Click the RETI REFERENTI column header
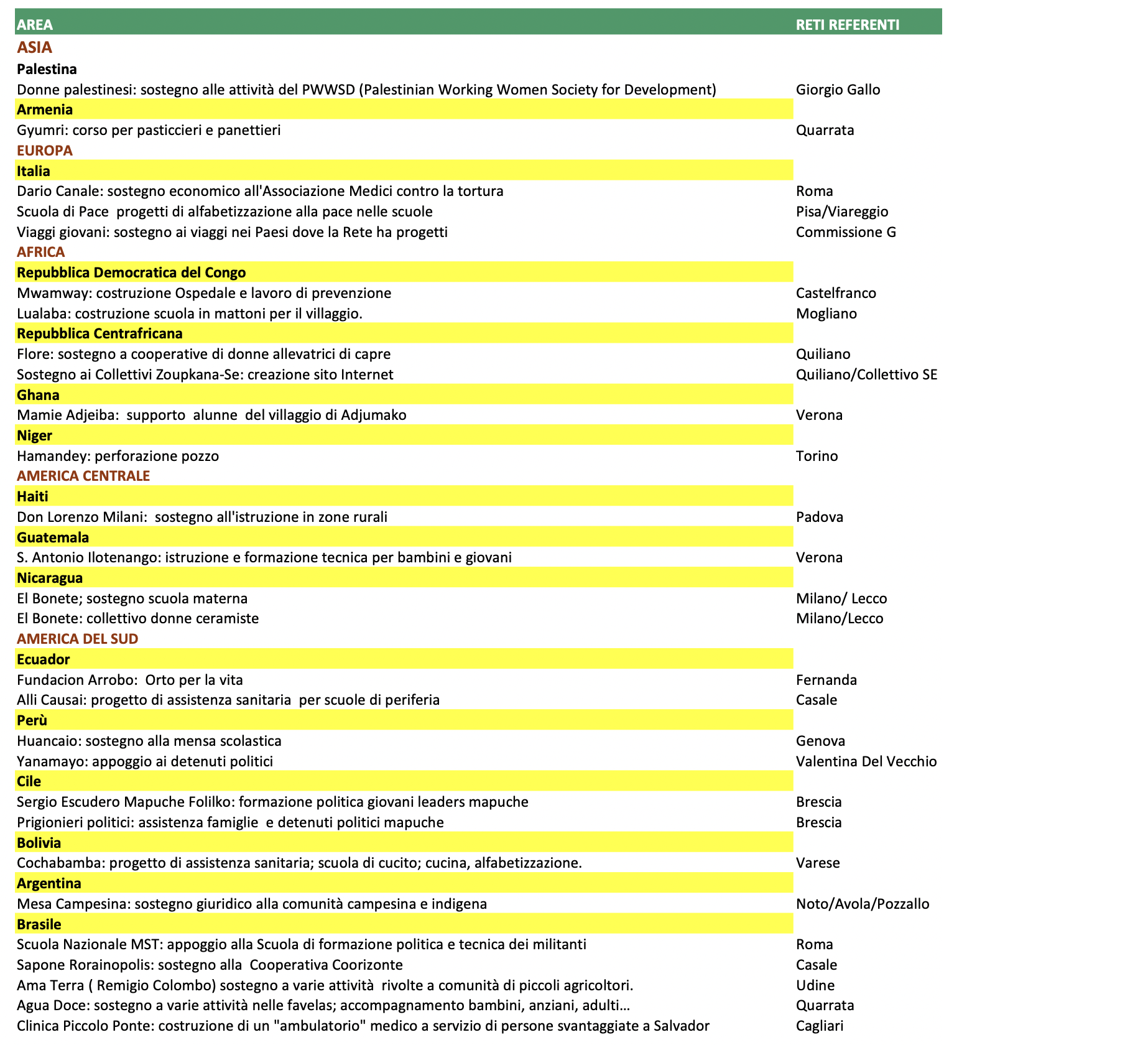 point(848,25)
